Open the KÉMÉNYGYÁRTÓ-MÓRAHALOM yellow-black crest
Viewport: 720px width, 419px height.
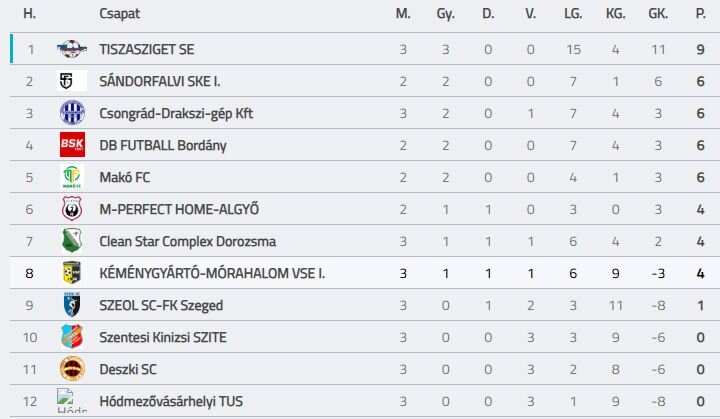(x=72, y=273)
